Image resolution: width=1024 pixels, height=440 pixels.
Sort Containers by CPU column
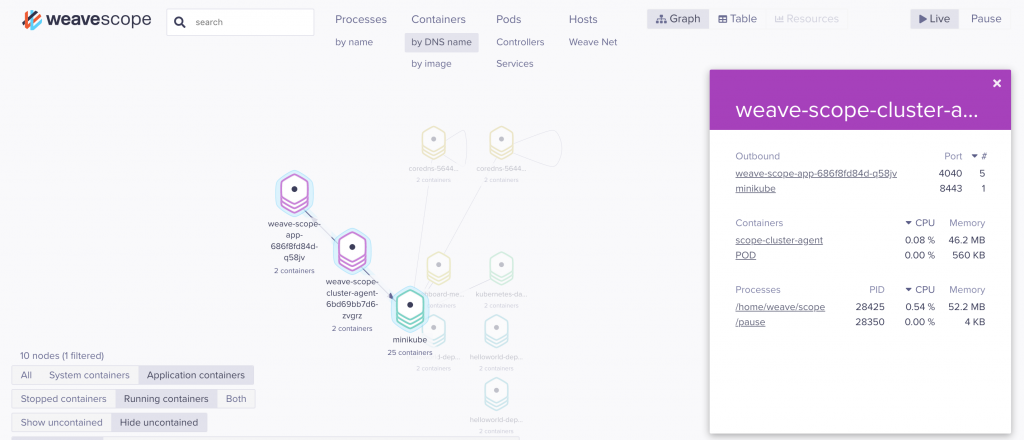click(x=920, y=223)
